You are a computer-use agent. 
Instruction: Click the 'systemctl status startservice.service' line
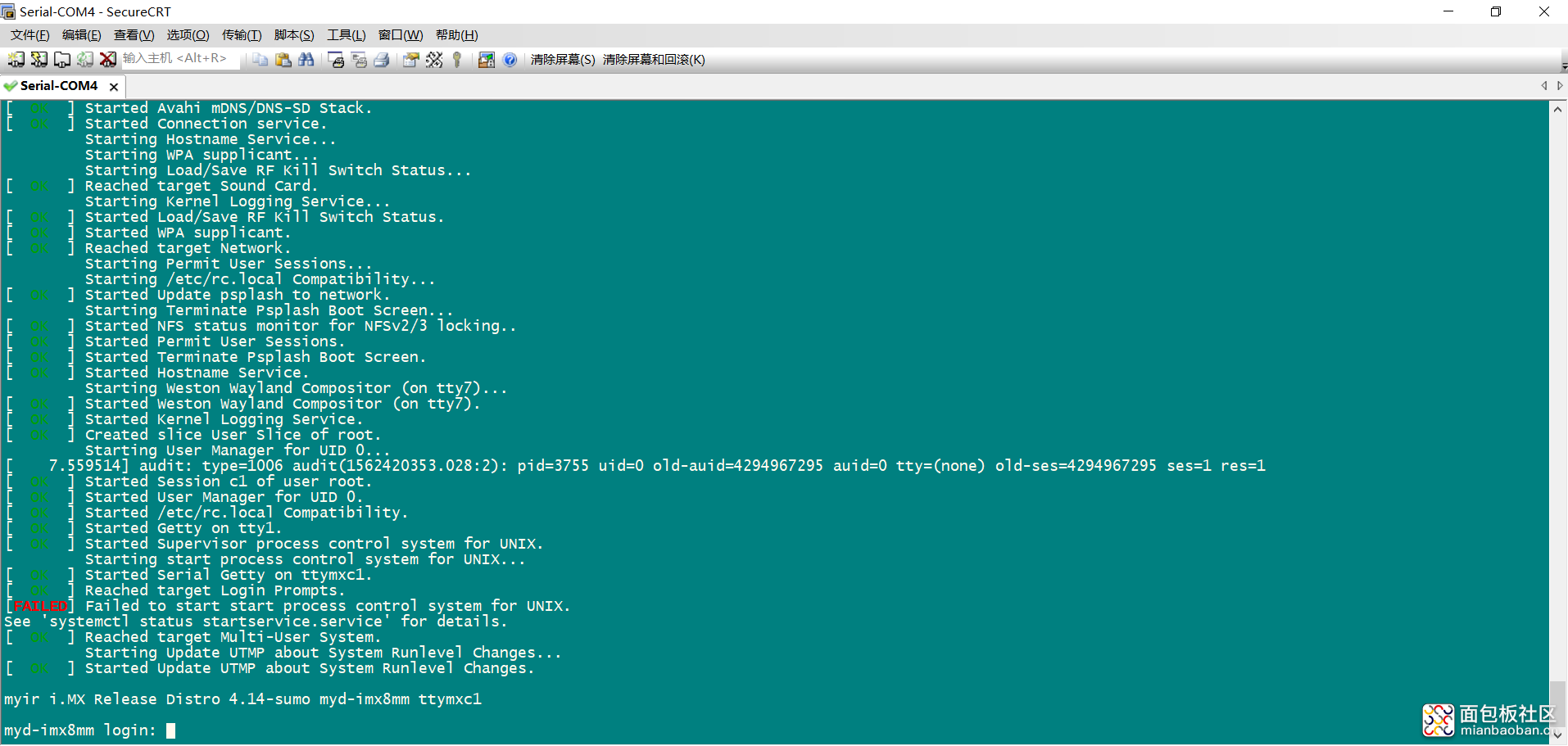coord(256,622)
